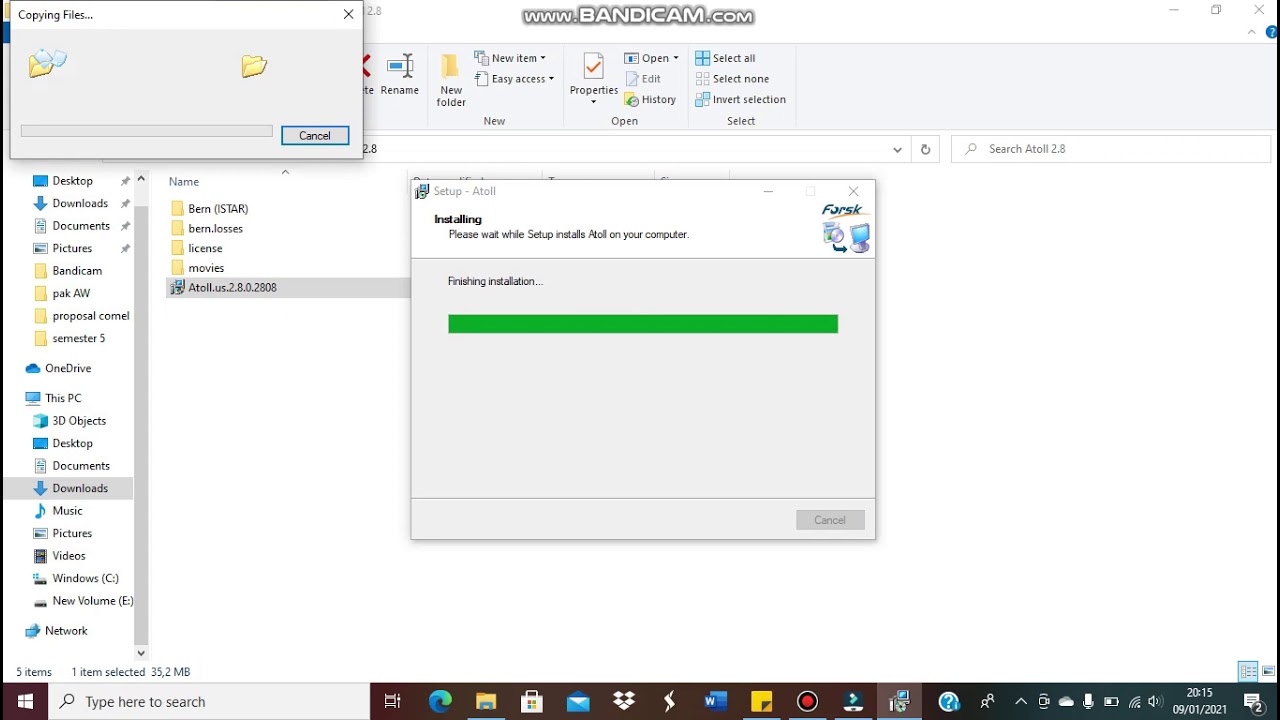Click History in the Open group

[x=651, y=99]
